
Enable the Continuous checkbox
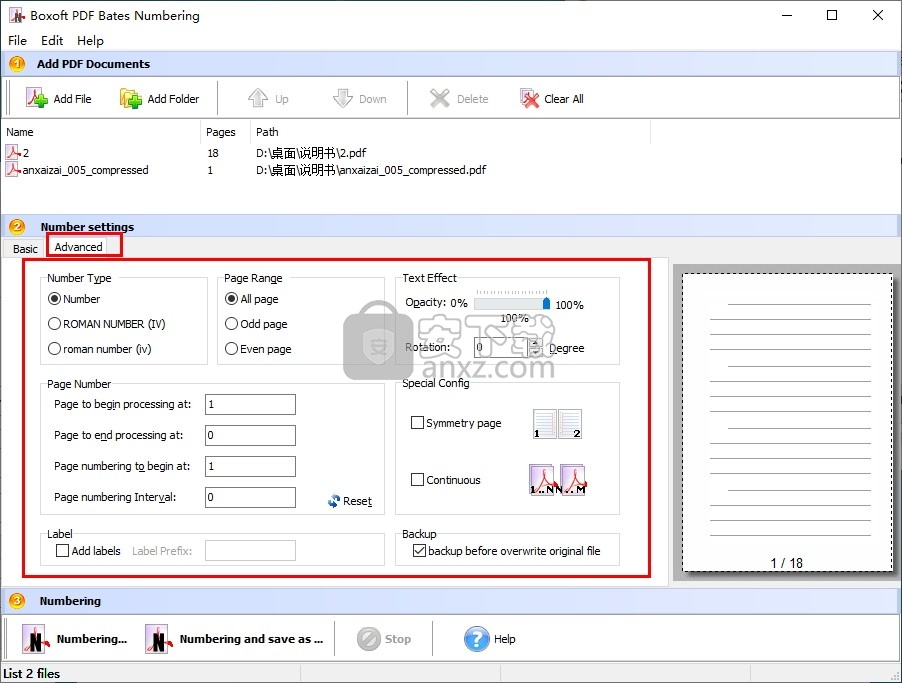coord(418,479)
